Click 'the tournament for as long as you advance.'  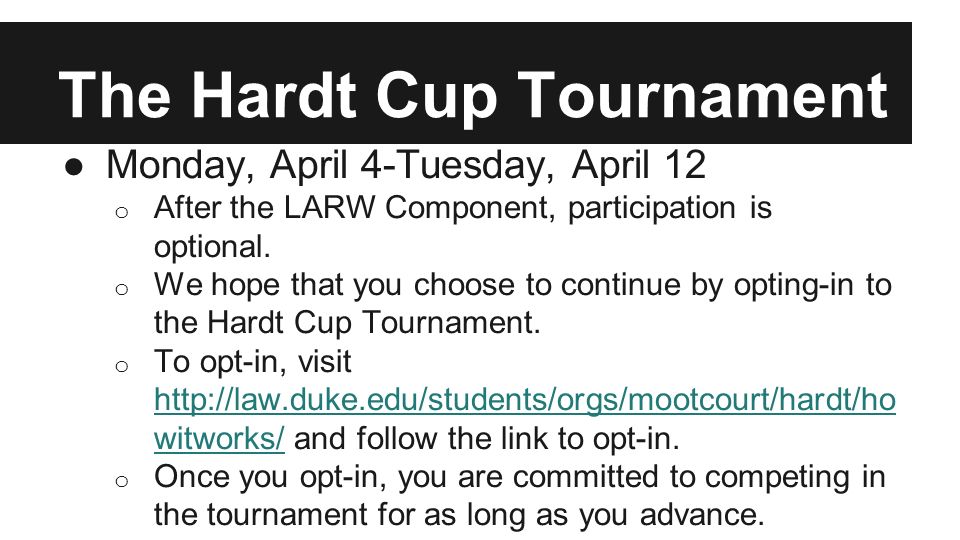point(459,515)
